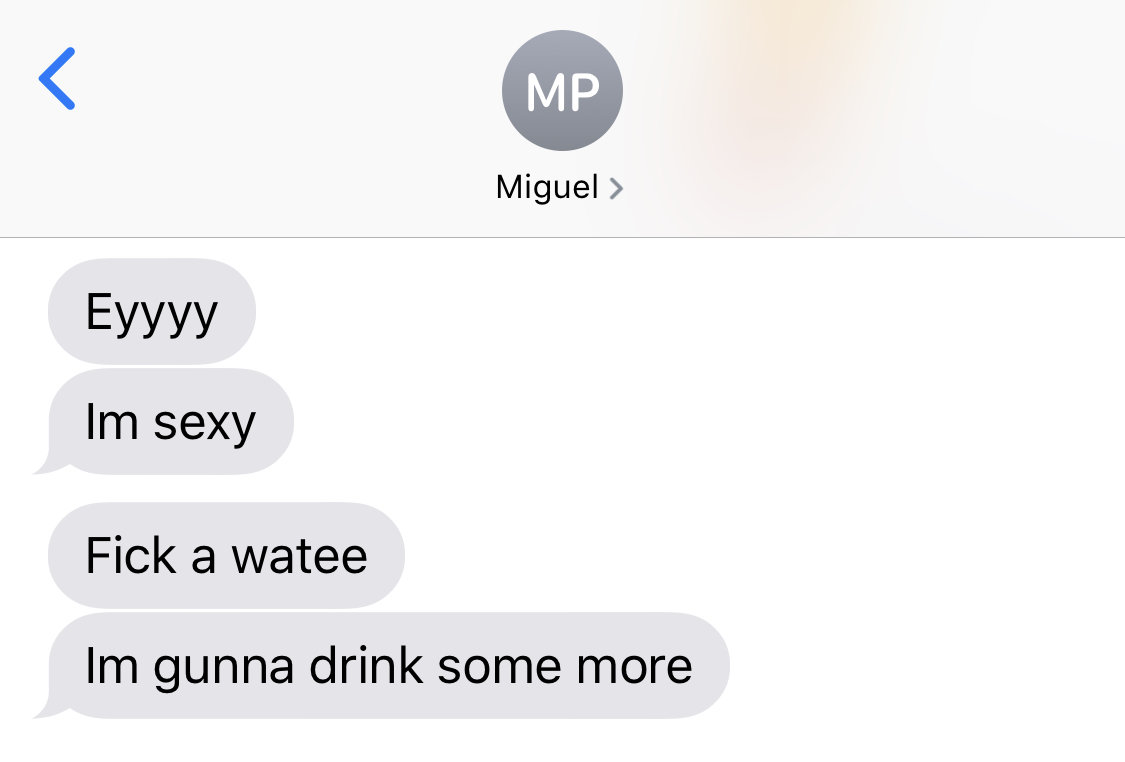Open contact details via Miguel name
This screenshot has height=762, width=1125.
pyautogui.click(x=547, y=187)
